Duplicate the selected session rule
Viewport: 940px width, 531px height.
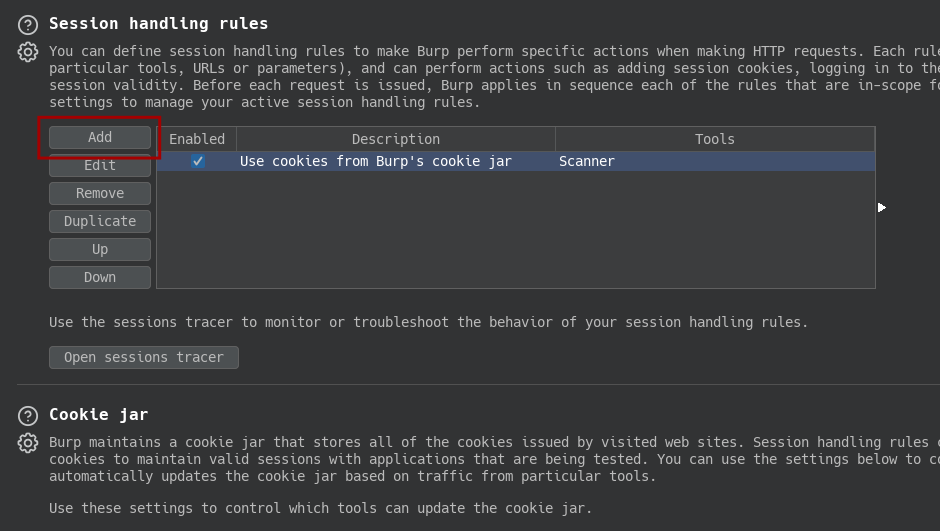pyautogui.click(x=100, y=221)
